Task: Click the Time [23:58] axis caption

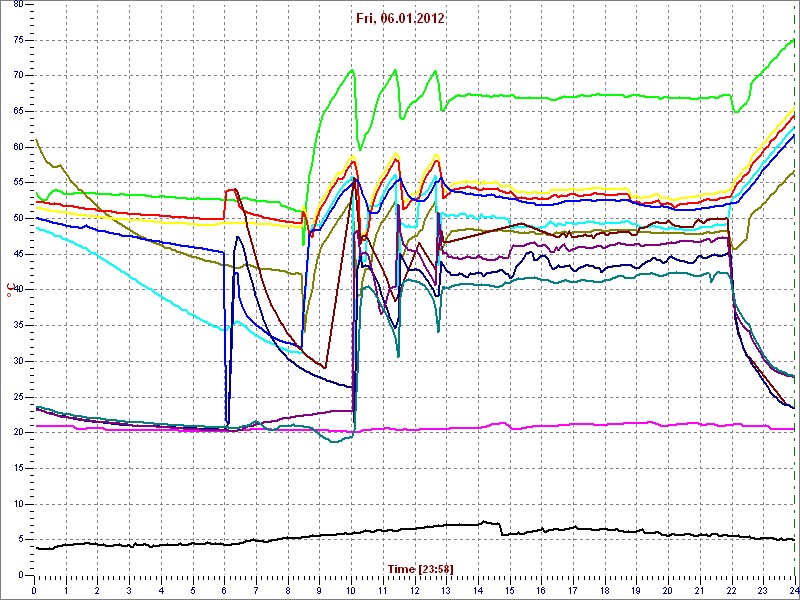Action: [x=420, y=568]
